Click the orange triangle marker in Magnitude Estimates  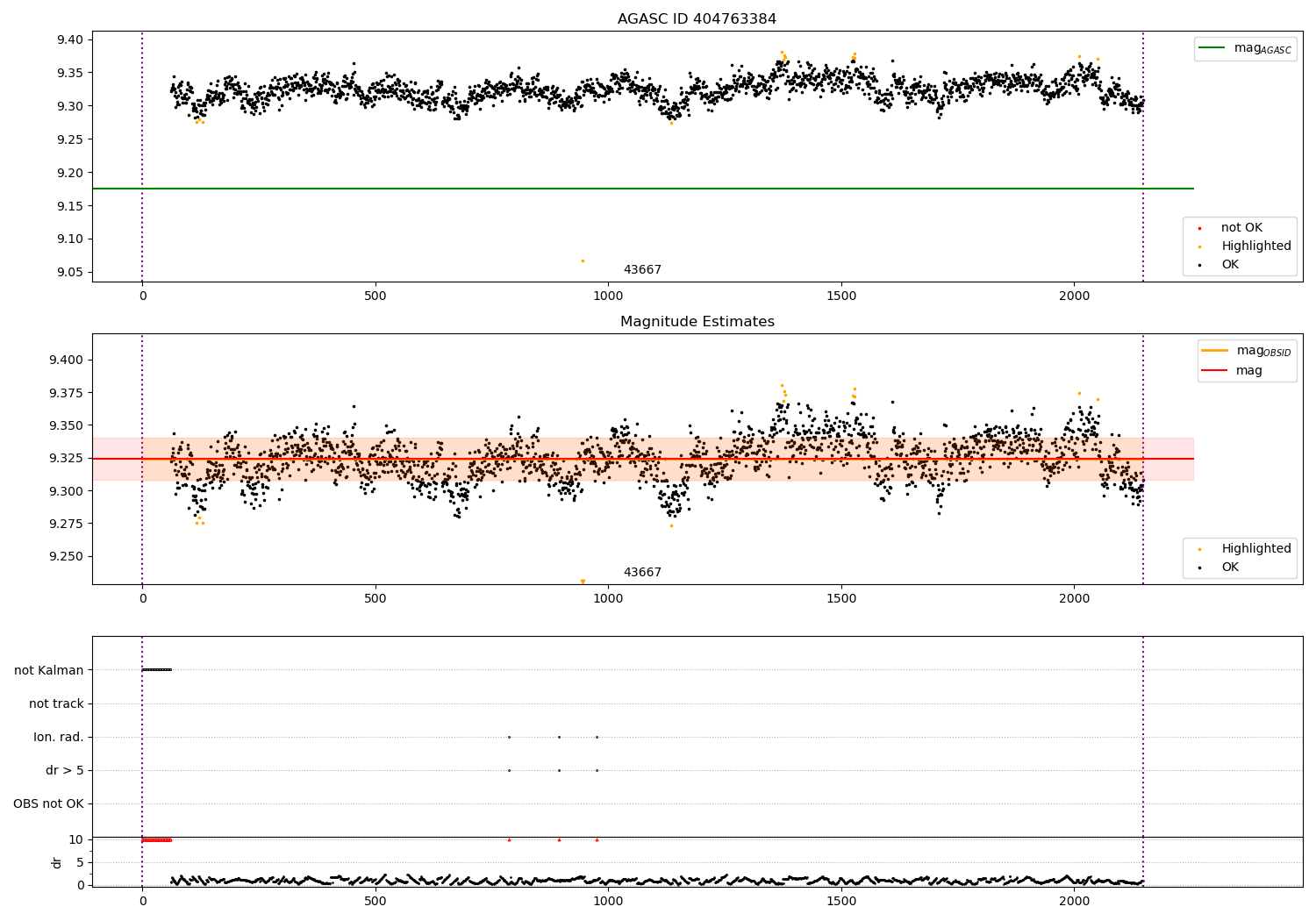click(583, 582)
